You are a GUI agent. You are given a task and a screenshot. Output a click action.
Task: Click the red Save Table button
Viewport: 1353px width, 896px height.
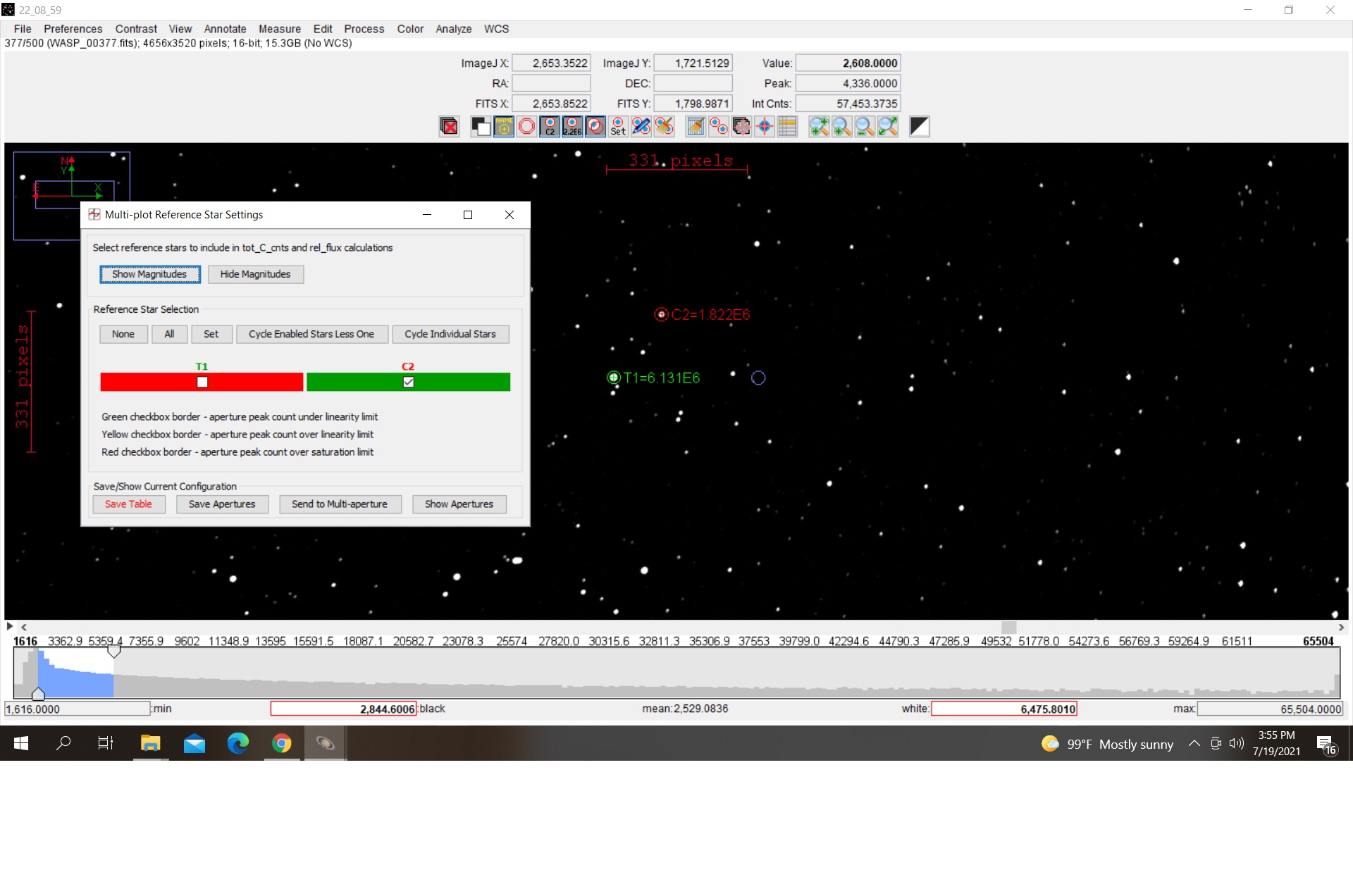point(128,504)
